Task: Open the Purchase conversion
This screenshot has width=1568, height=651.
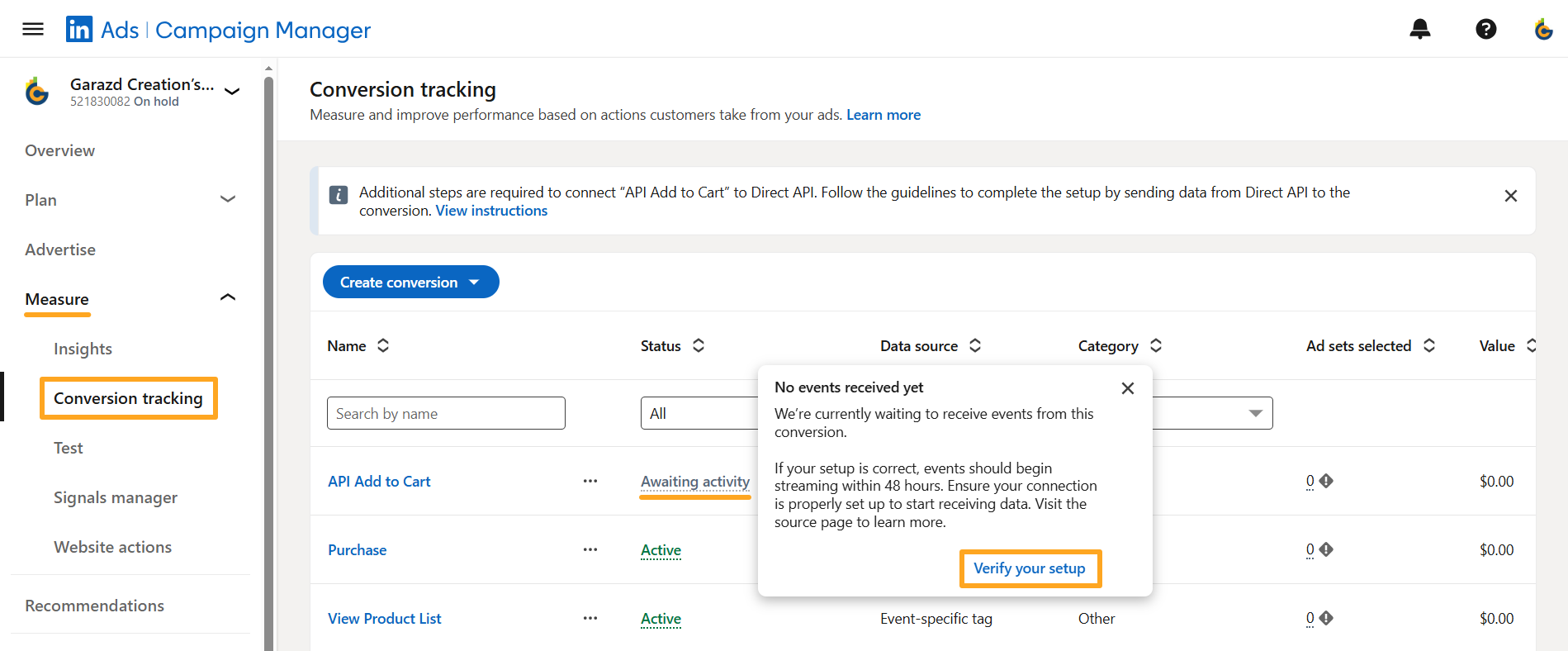Action: click(357, 549)
